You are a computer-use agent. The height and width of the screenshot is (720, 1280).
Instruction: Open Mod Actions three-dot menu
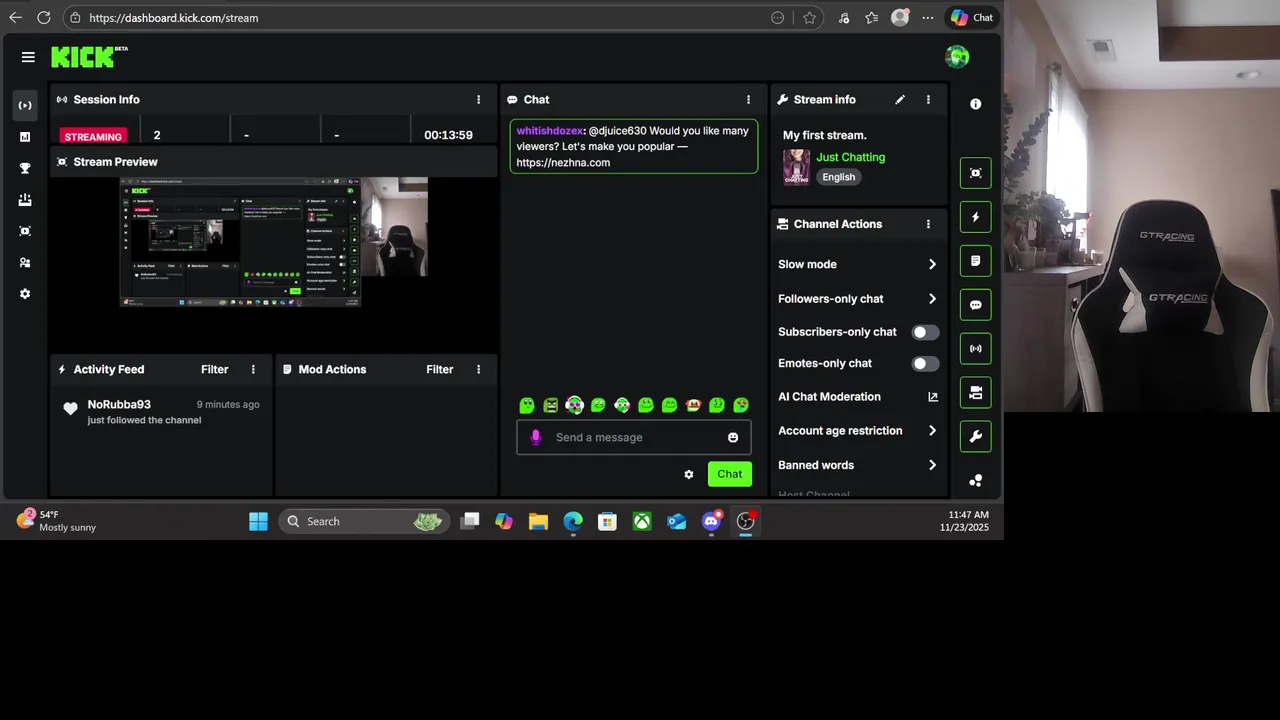(x=478, y=369)
